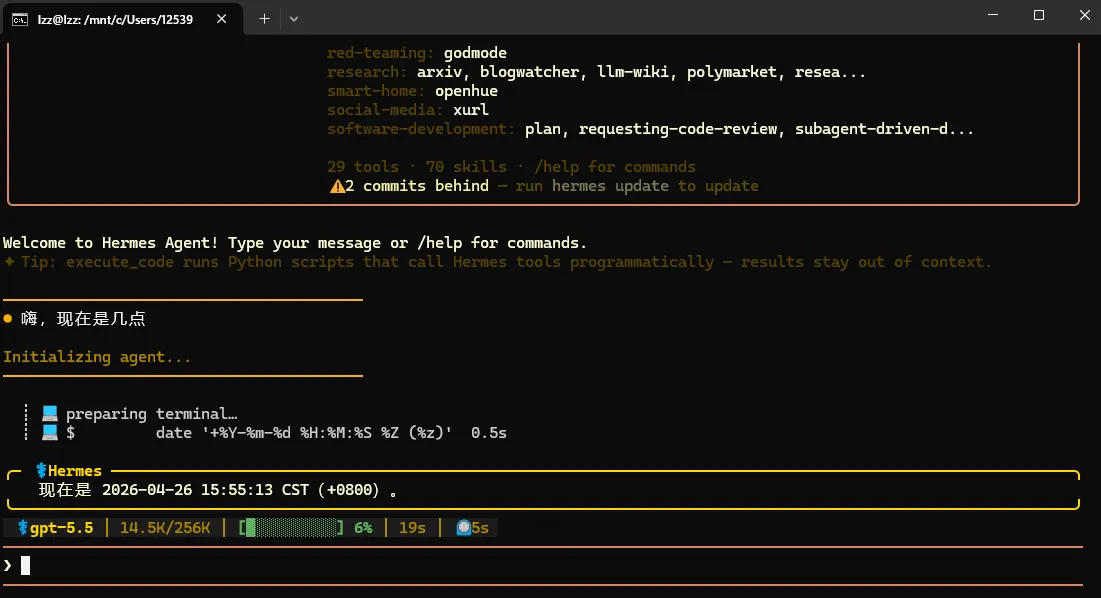1101x598 pixels.
Task: Click the '19s' elapsed time
Action: [412, 528]
